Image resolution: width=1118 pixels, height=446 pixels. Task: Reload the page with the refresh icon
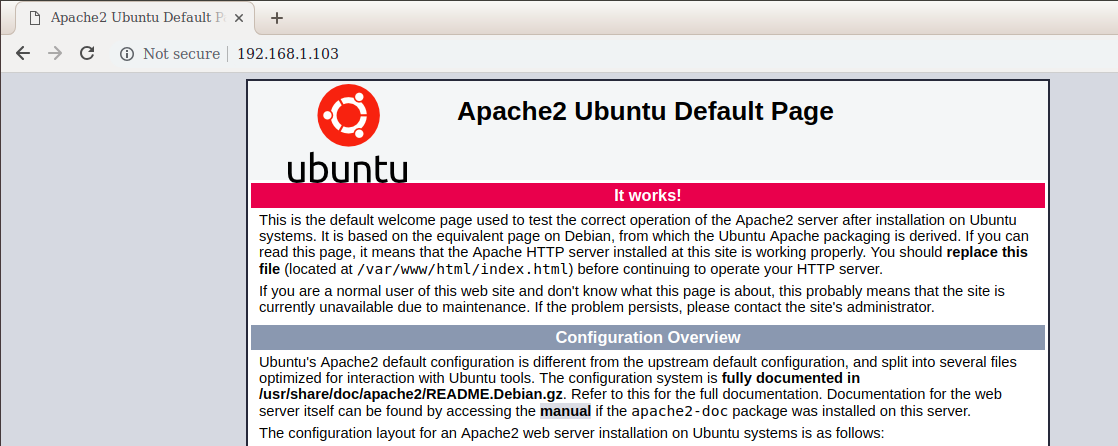[x=87, y=53]
